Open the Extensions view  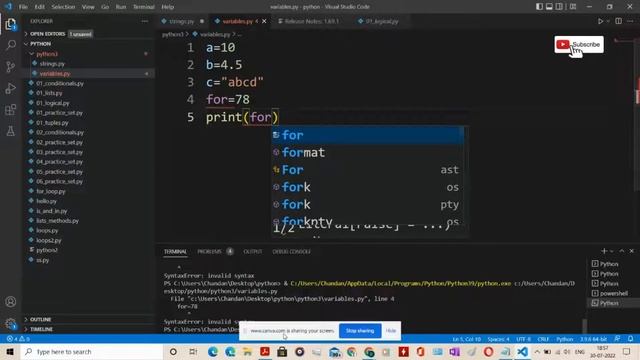(11, 110)
